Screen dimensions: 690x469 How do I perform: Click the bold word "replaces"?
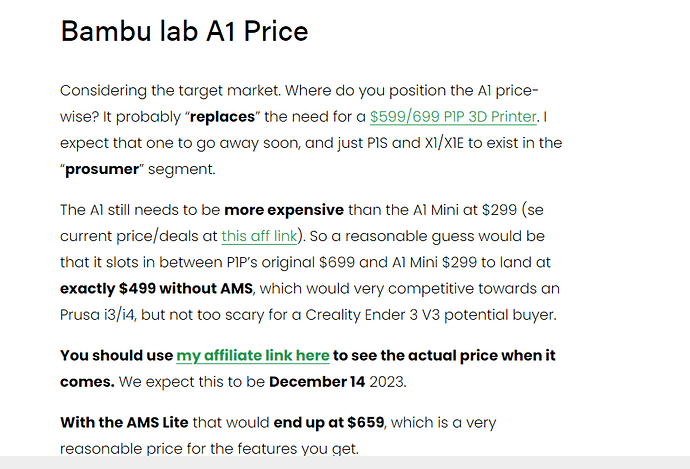[x=222, y=117]
